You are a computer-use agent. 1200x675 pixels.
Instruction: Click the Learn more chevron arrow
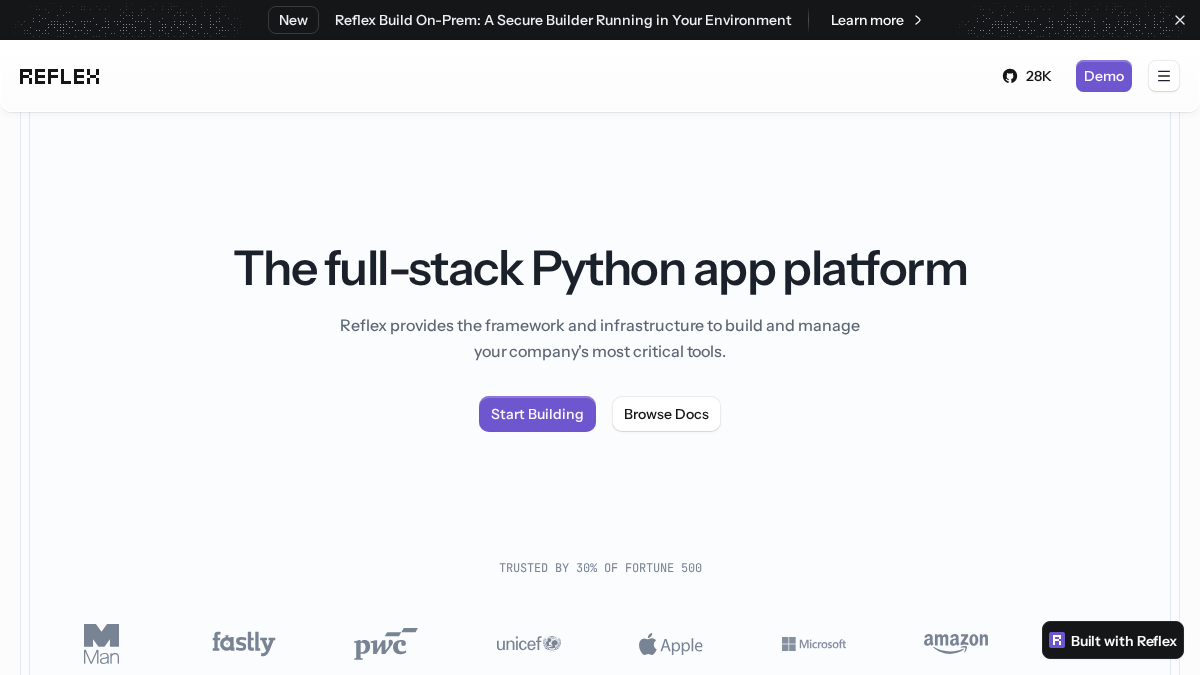[918, 20]
